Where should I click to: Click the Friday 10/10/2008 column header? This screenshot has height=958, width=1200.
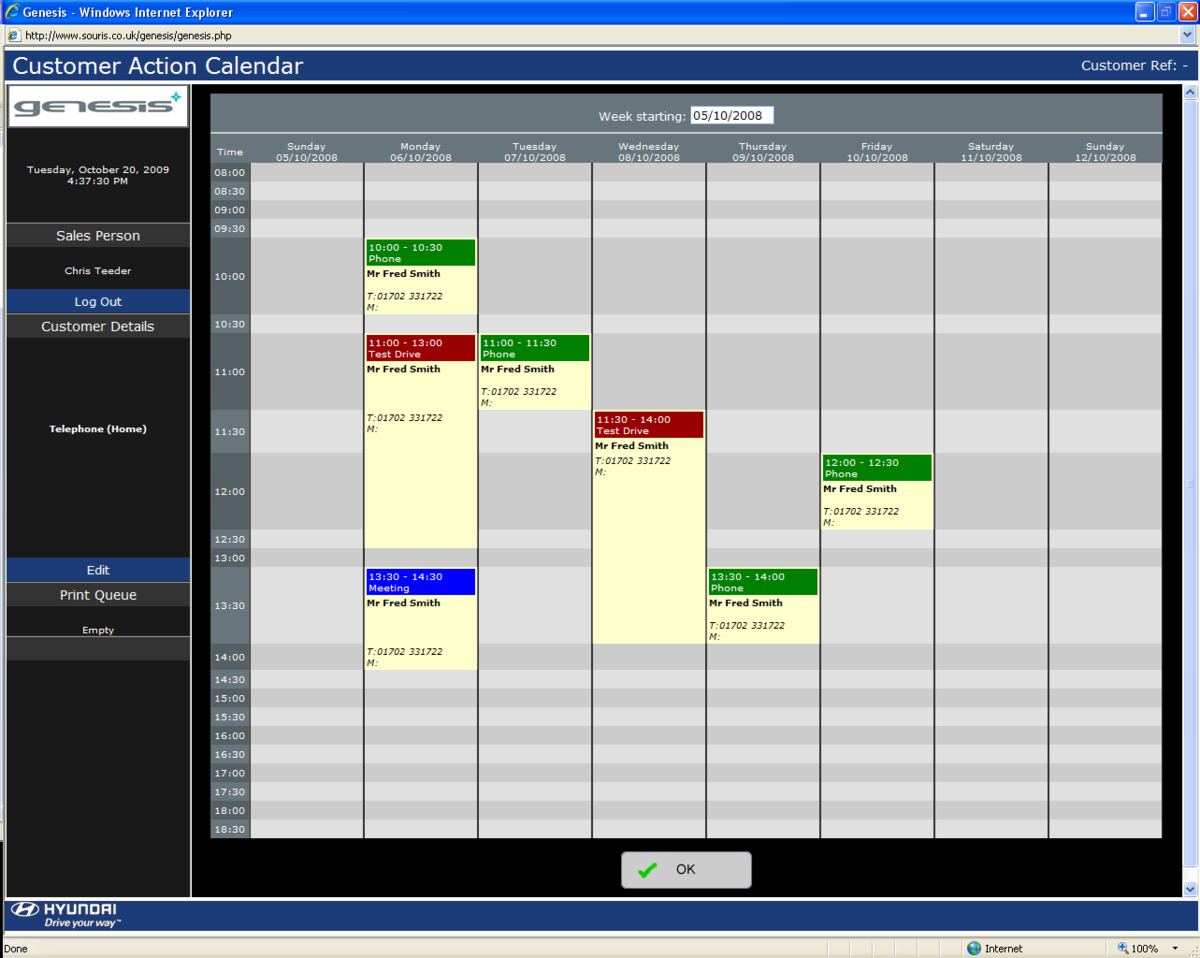coord(877,152)
